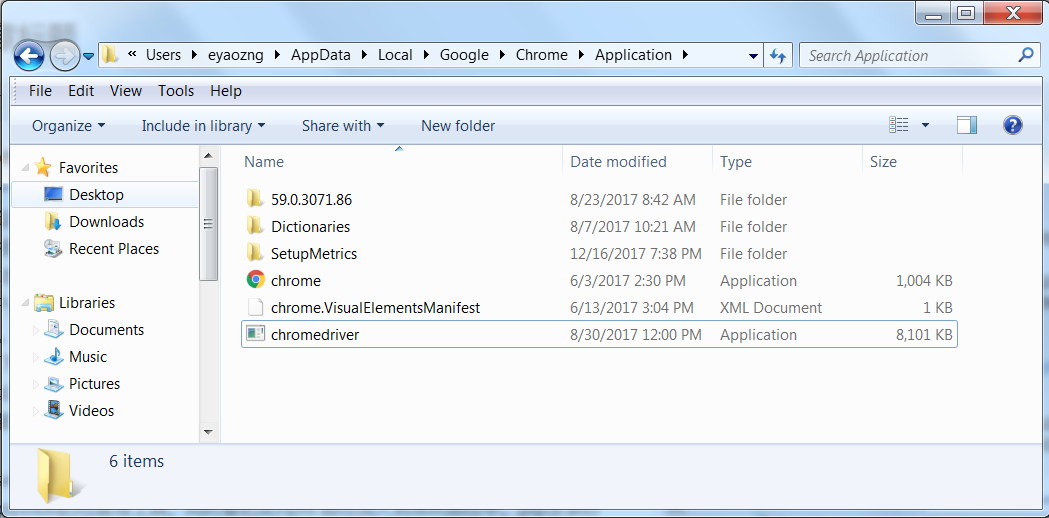Image resolution: width=1049 pixels, height=518 pixels.
Task: Open the Include in library dropdown
Action: 203,126
